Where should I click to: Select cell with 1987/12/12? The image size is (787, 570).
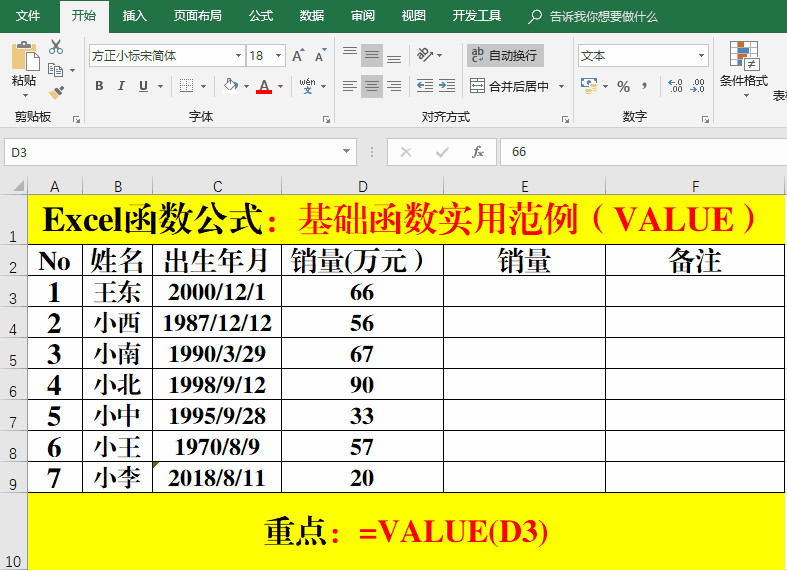coord(217,323)
